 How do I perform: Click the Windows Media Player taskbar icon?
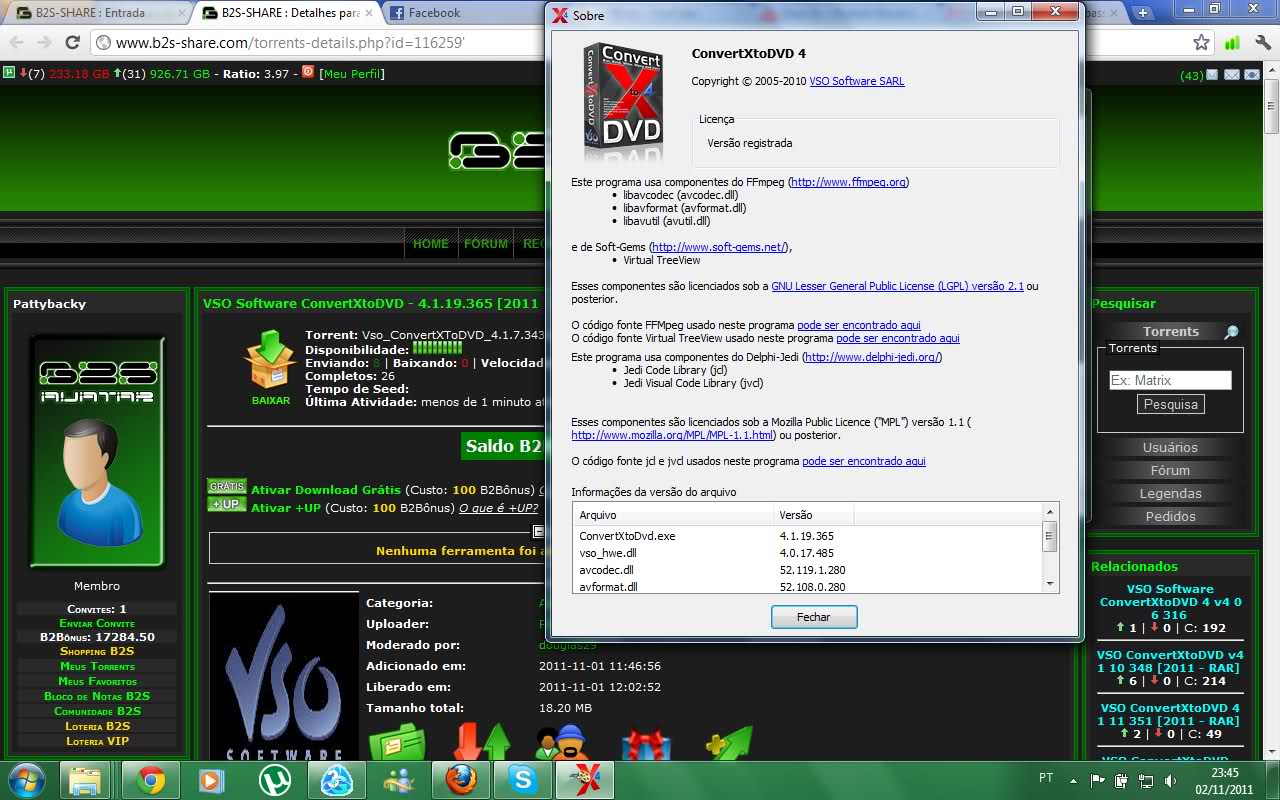(211, 780)
